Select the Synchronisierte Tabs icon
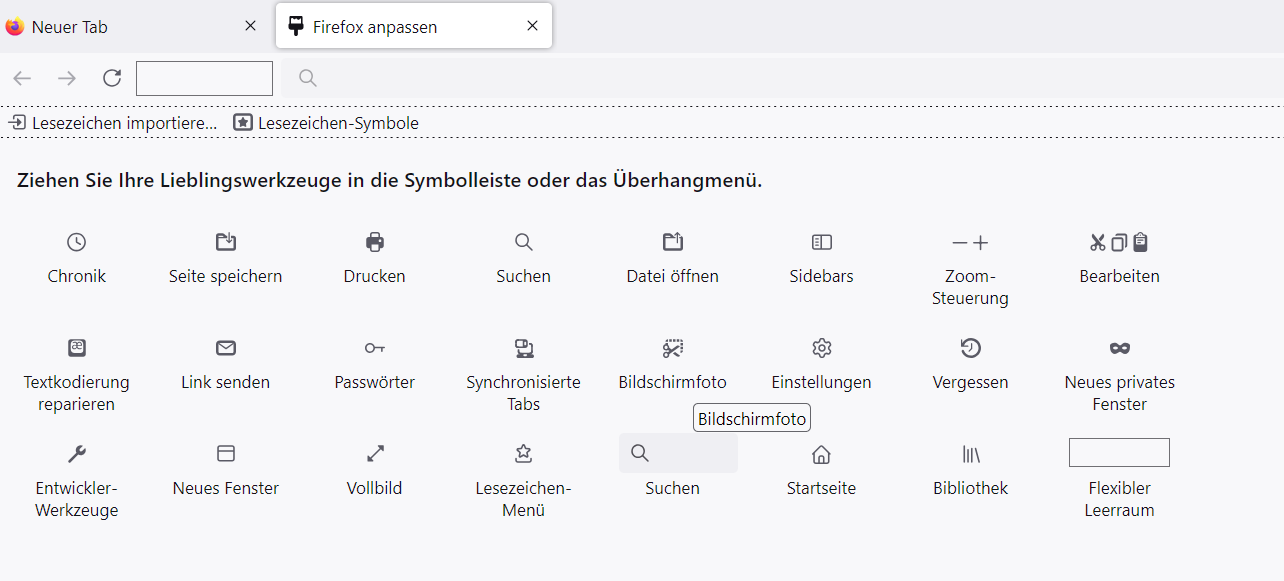 coord(524,348)
